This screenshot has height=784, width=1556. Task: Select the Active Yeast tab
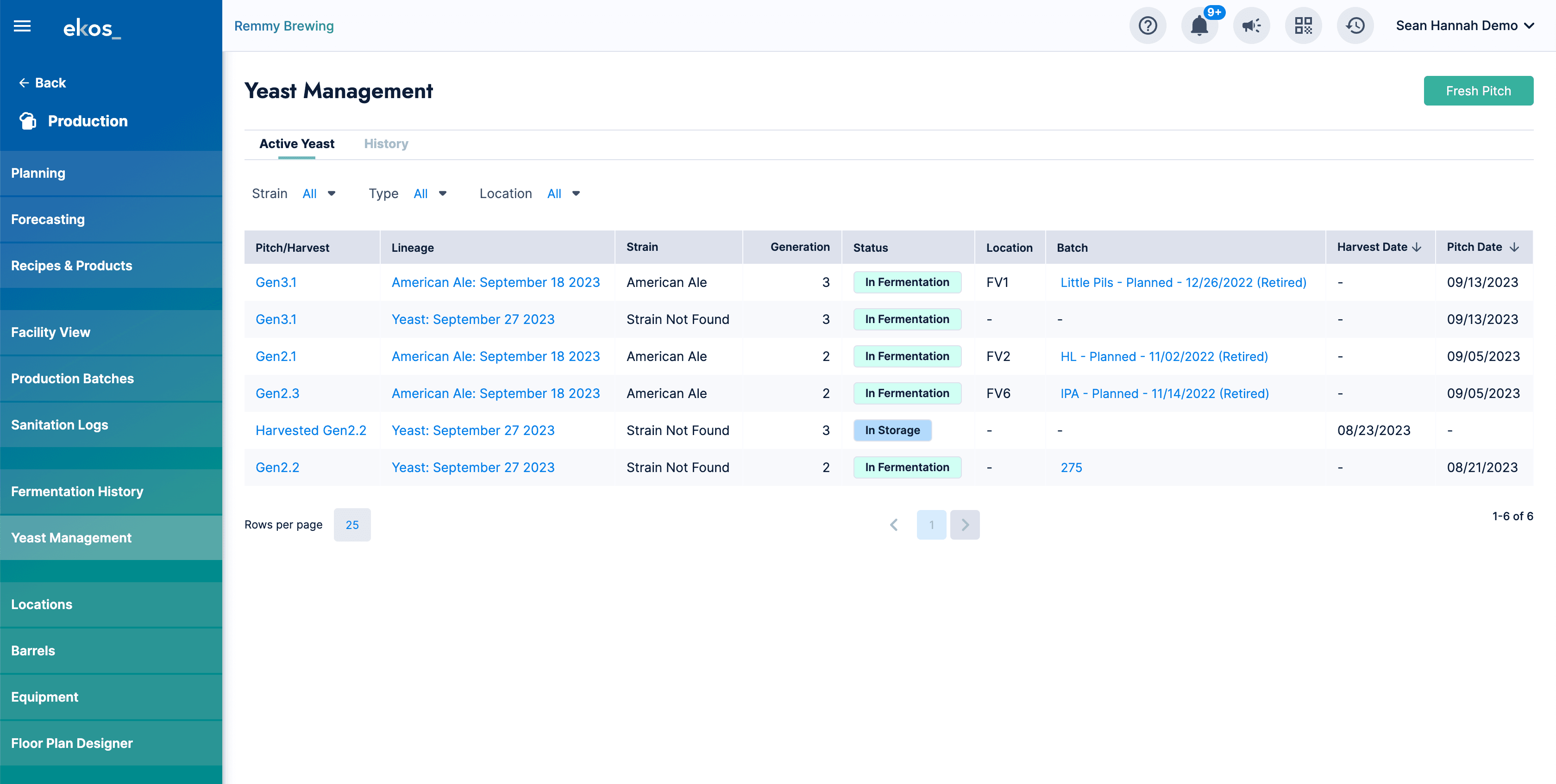tap(296, 143)
